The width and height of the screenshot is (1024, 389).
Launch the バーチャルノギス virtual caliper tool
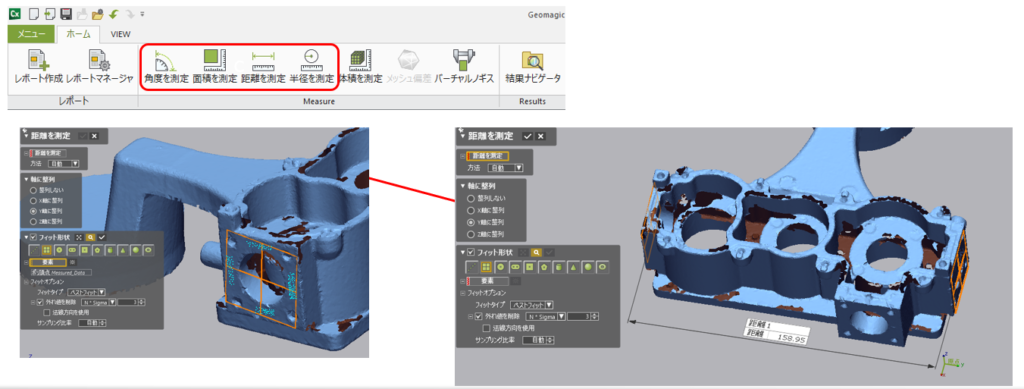[464, 68]
